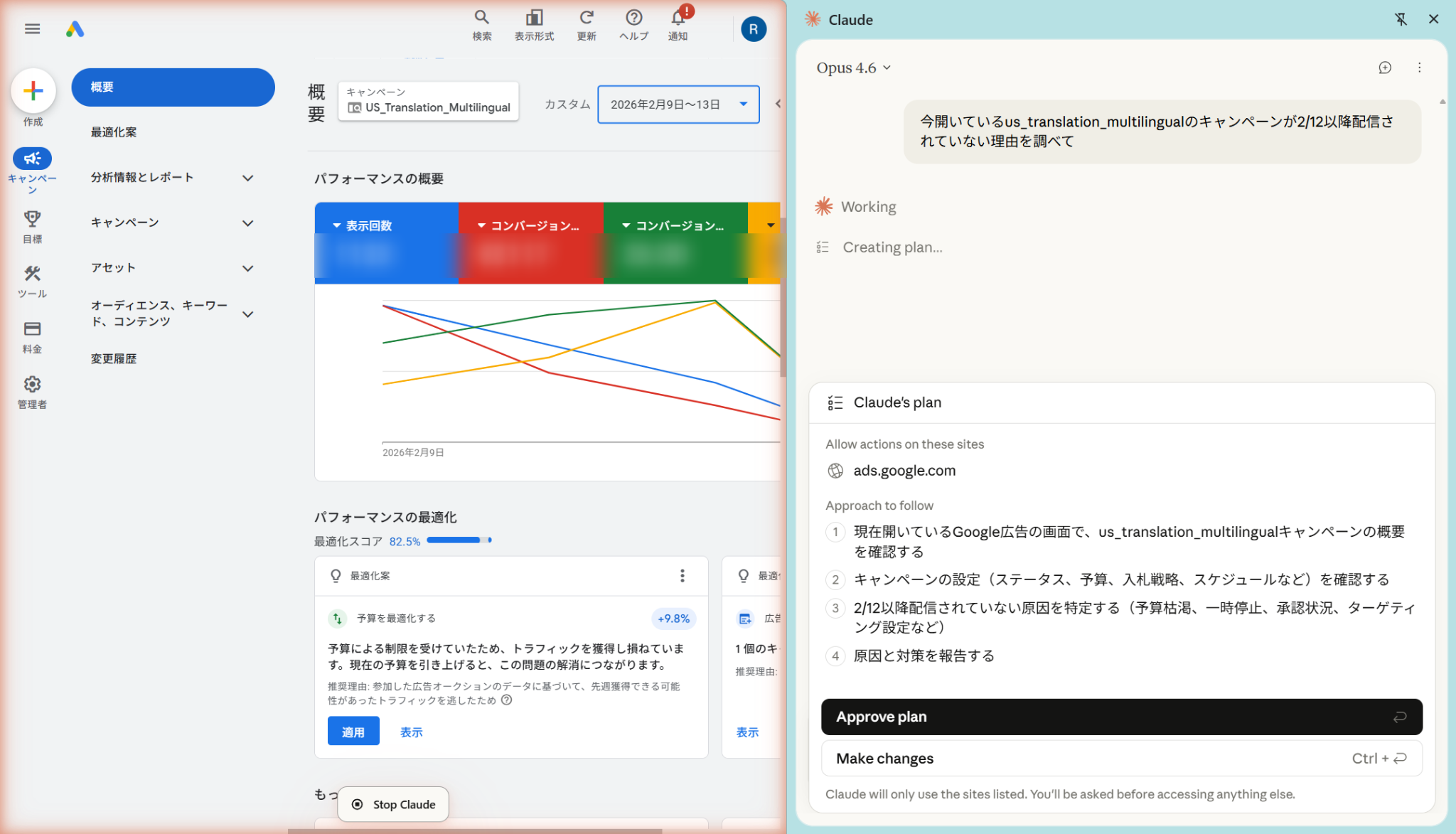This screenshot has width=1456, height=834.
Task: Open the 料金 billing sidebar icon
Action: click(x=32, y=329)
